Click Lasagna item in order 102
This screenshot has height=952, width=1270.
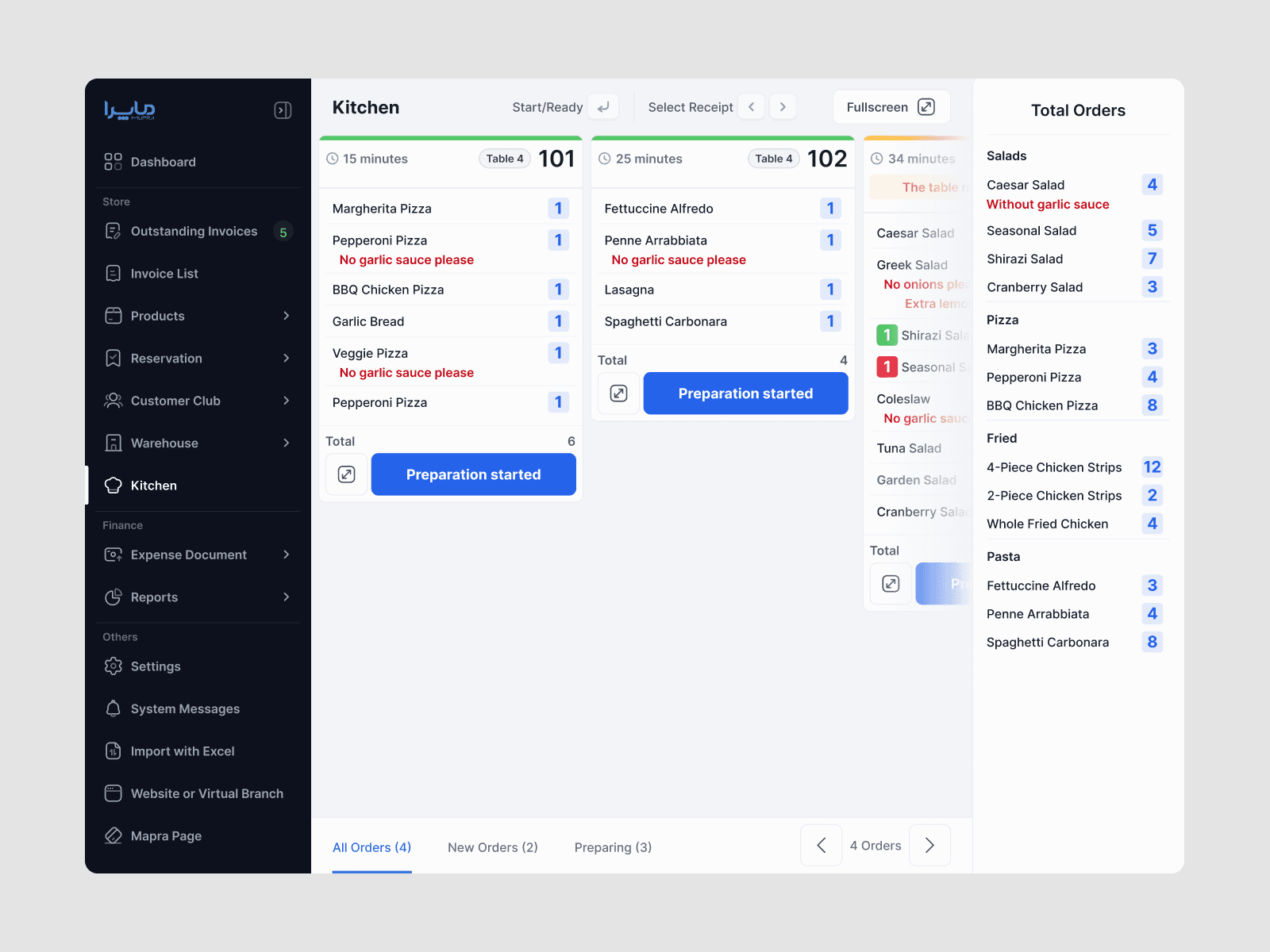pyautogui.click(x=722, y=290)
